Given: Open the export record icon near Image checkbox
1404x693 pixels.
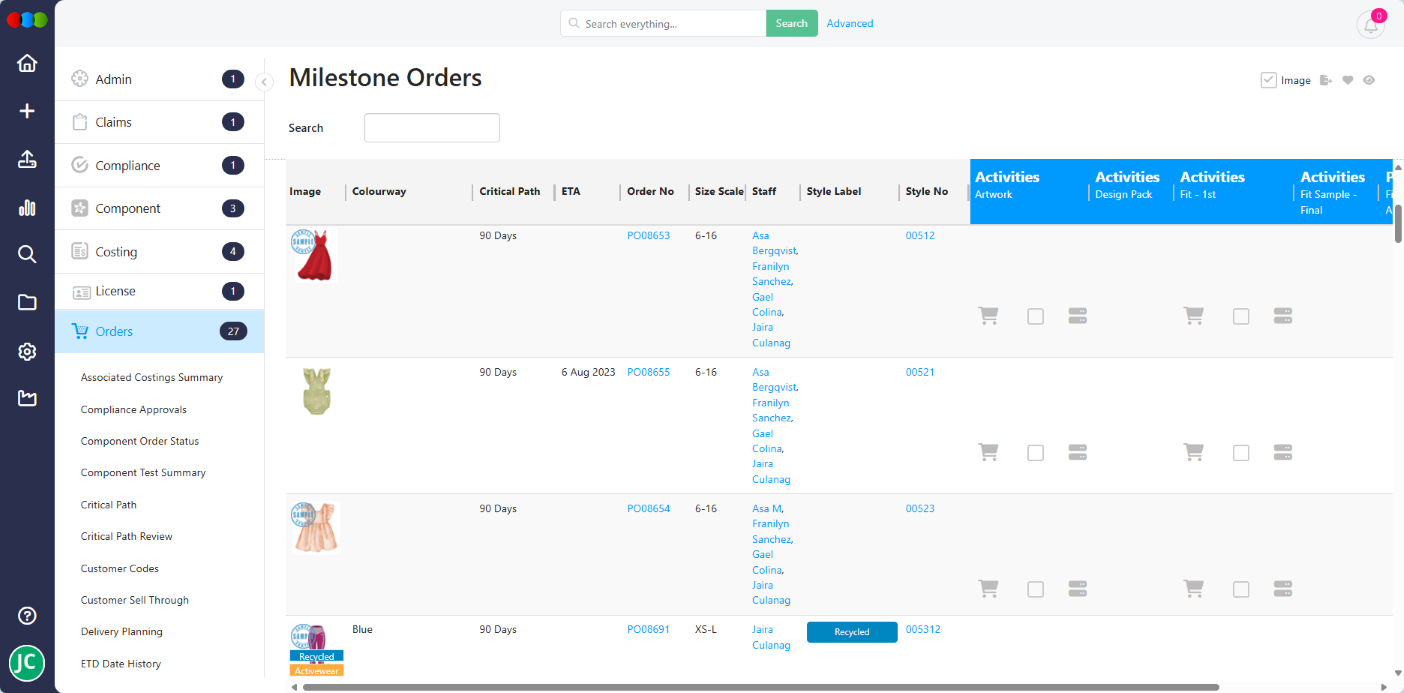Looking at the screenshot, I should pos(1325,80).
